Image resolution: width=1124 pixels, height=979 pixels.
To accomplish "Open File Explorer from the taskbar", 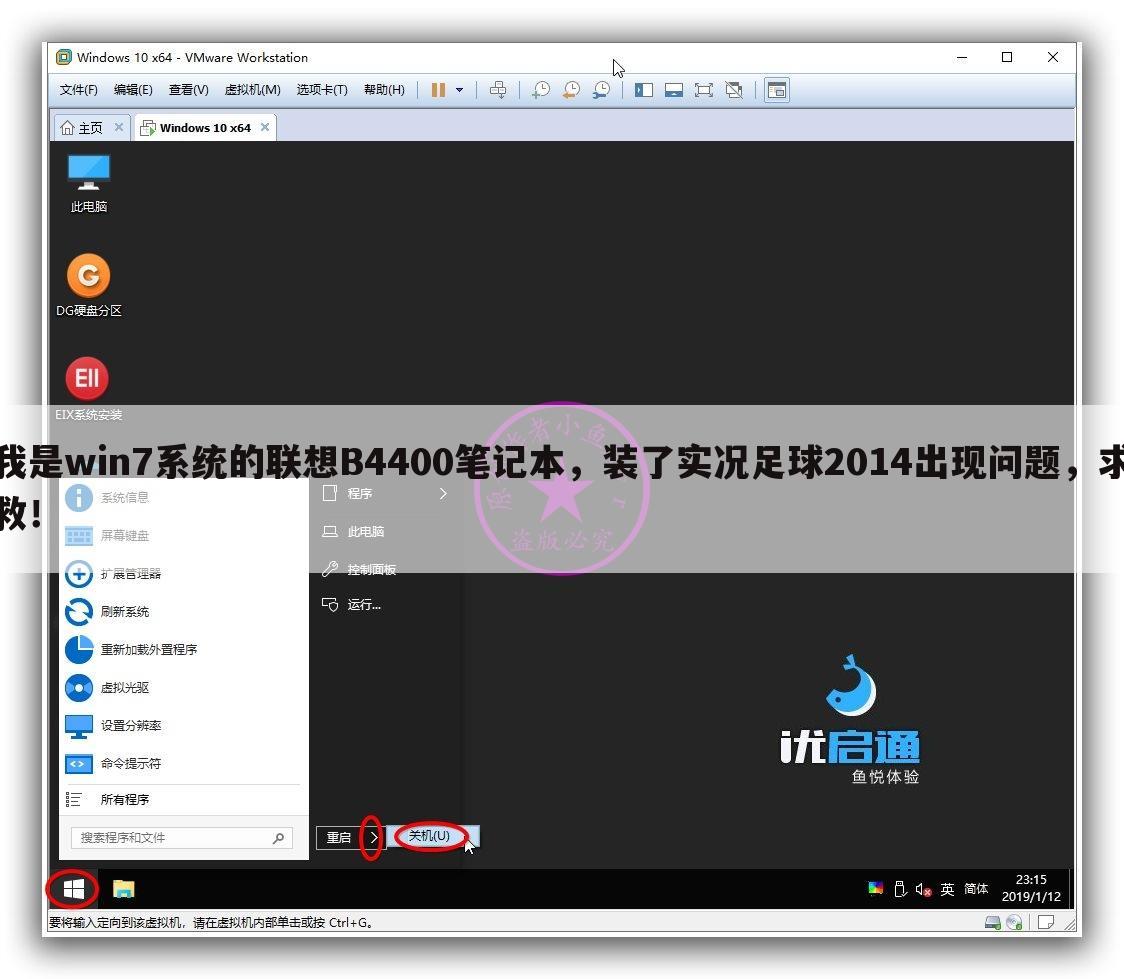I will (124, 889).
